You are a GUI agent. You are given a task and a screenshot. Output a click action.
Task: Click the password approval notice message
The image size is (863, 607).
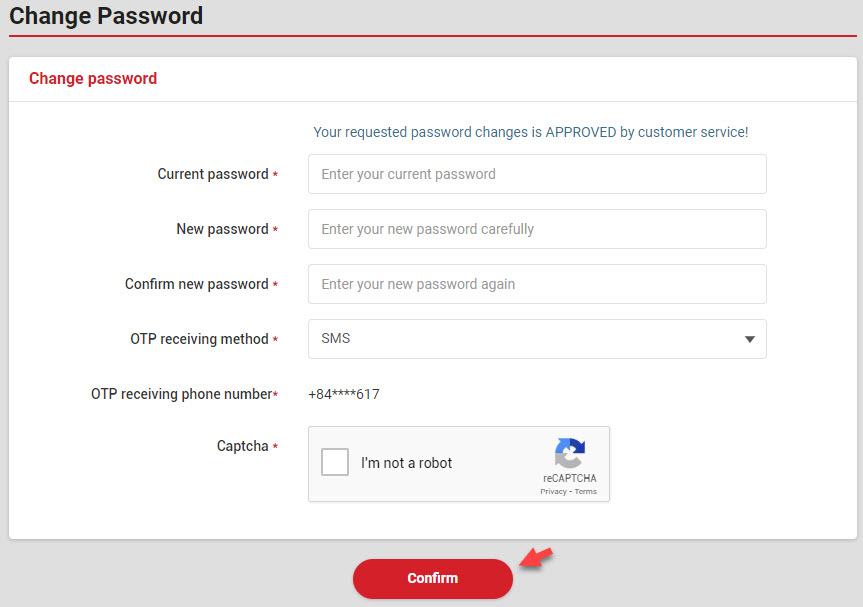529,131
